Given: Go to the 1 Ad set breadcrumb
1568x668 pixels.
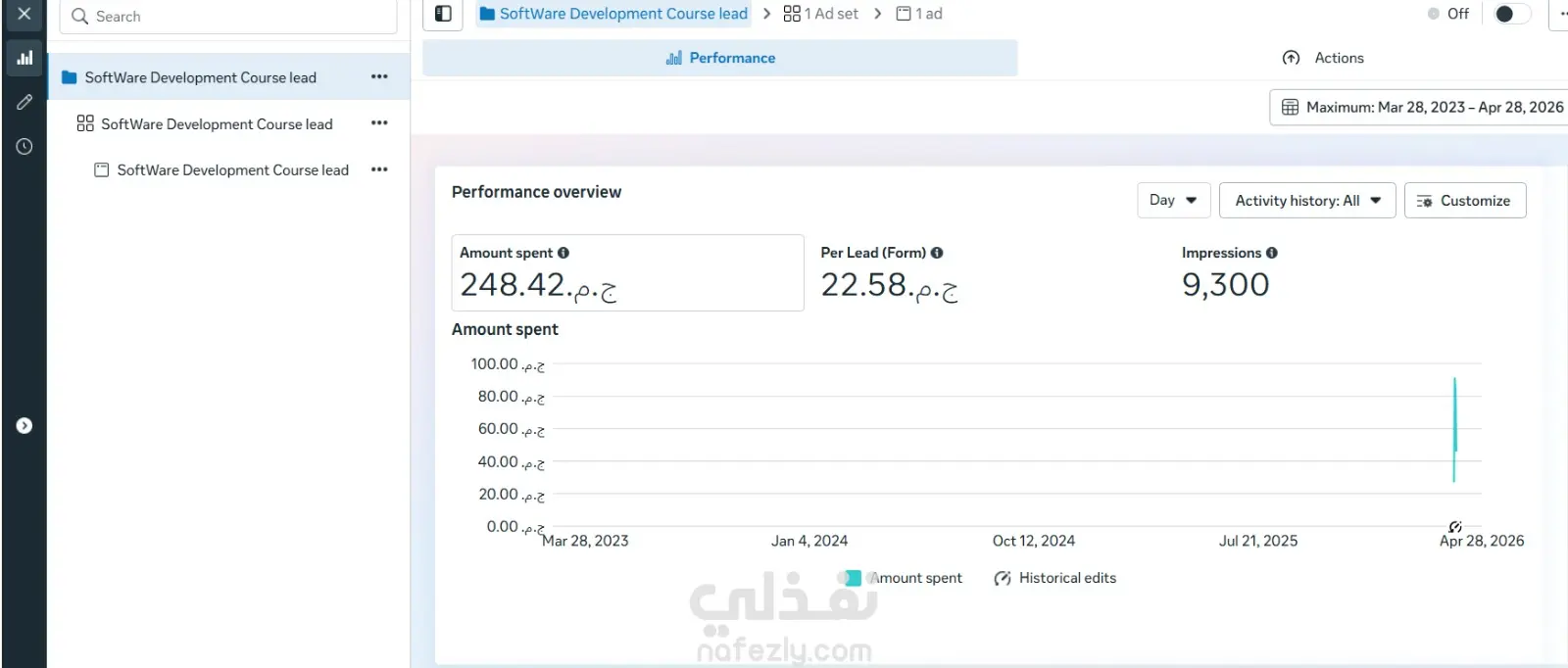Looking at the screenshot, I should [x=821, y=14].
